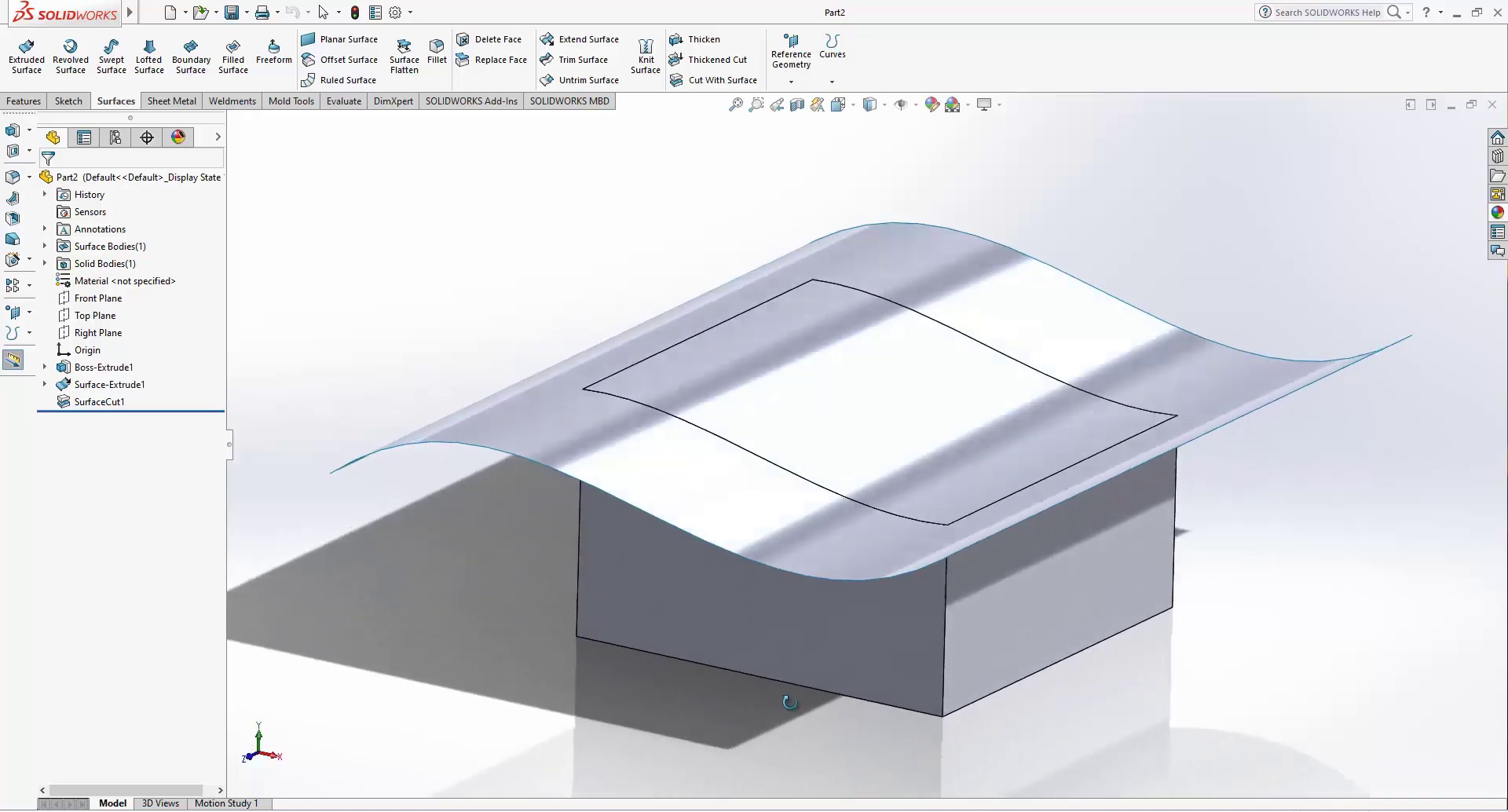The image size is (1508, 812).
Task: Open the DisplayManager appearance tab
Action: (178, 137)
